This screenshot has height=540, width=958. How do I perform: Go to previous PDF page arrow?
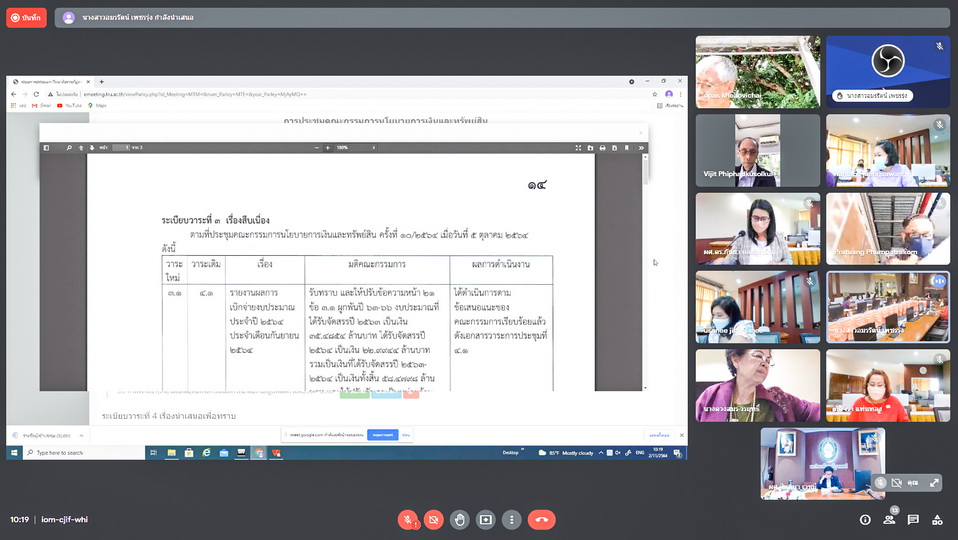click(81, 148)
